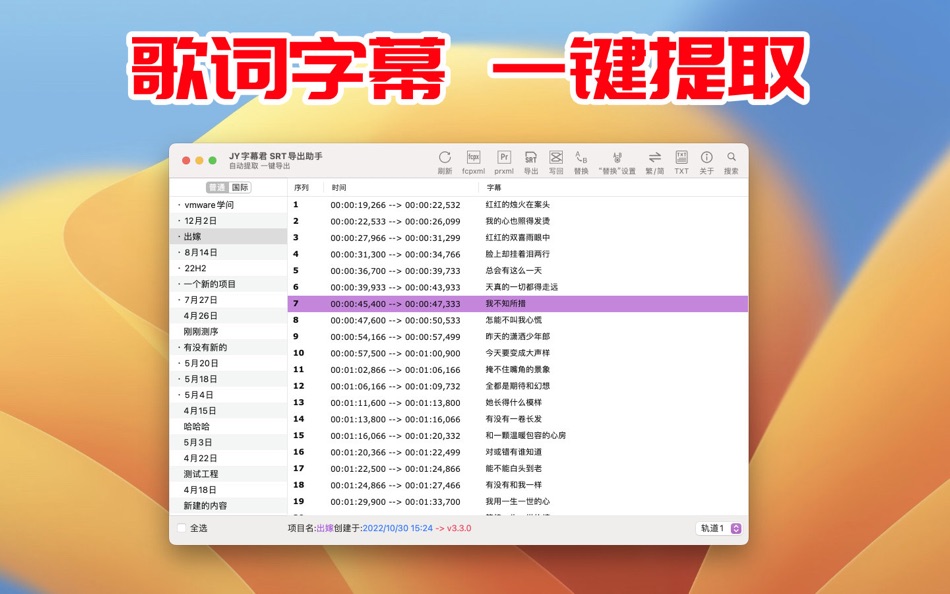
Task: Select the 哈哈哈 project
Action: 228,426
